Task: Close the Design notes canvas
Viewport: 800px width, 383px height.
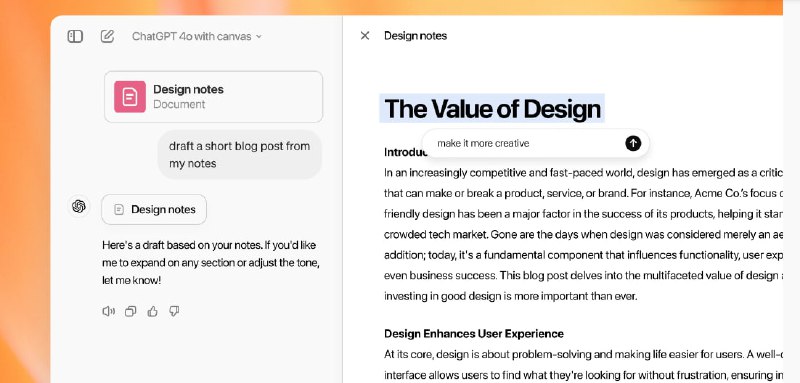Action: point(365,36)
